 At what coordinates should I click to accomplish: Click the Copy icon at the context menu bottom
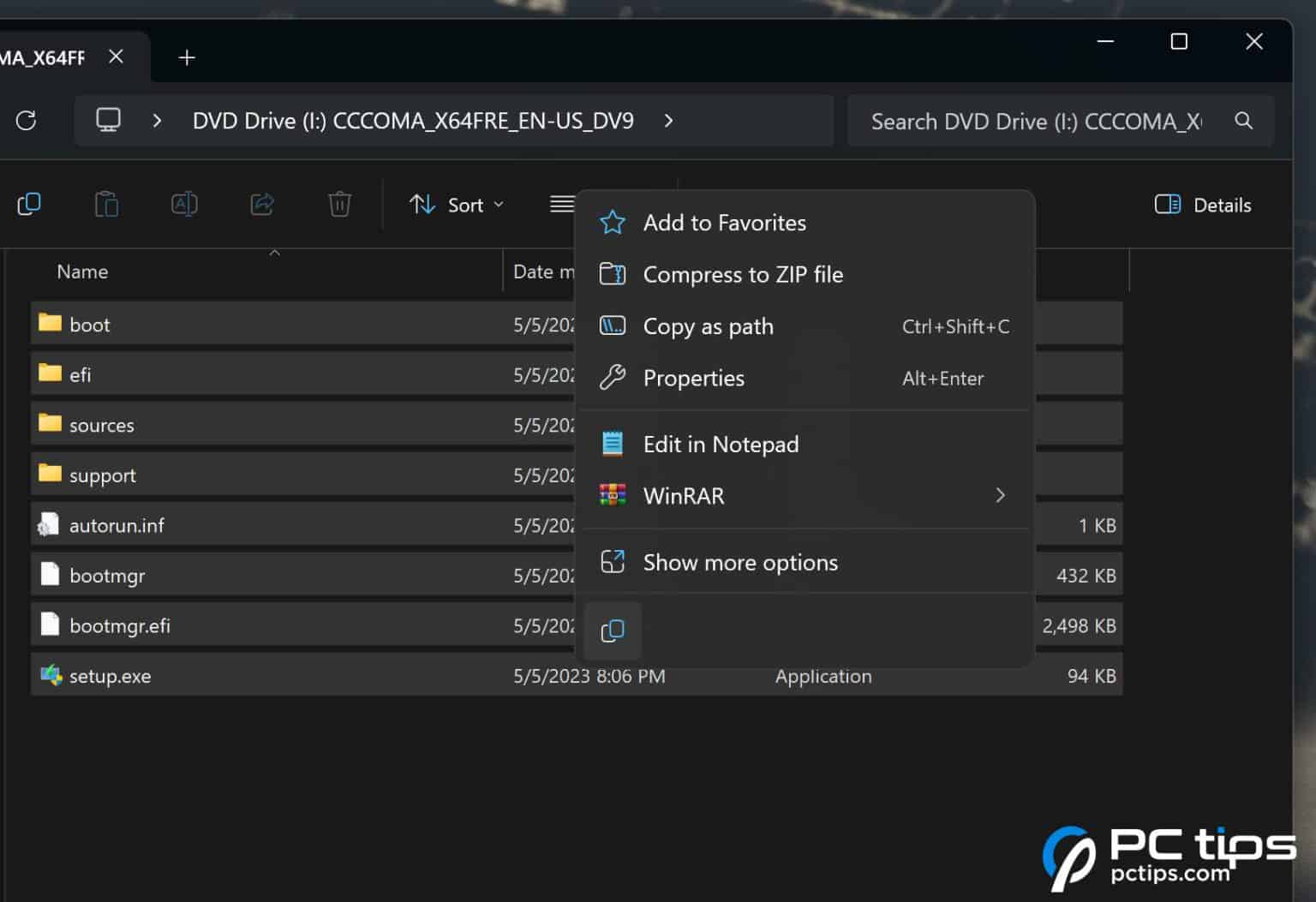tap(613, 630)
